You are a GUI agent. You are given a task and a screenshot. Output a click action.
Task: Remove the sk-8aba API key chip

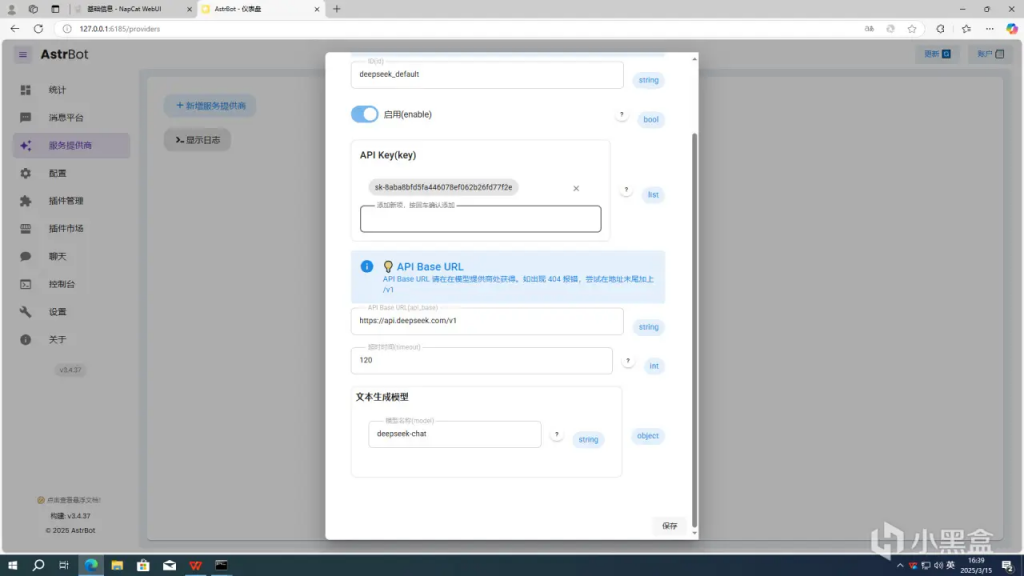576,189
